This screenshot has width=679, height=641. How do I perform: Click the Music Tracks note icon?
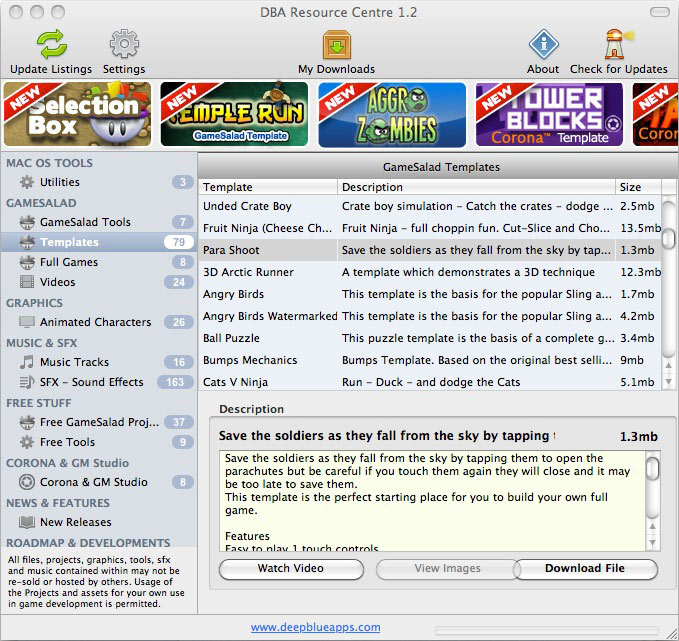27,362
